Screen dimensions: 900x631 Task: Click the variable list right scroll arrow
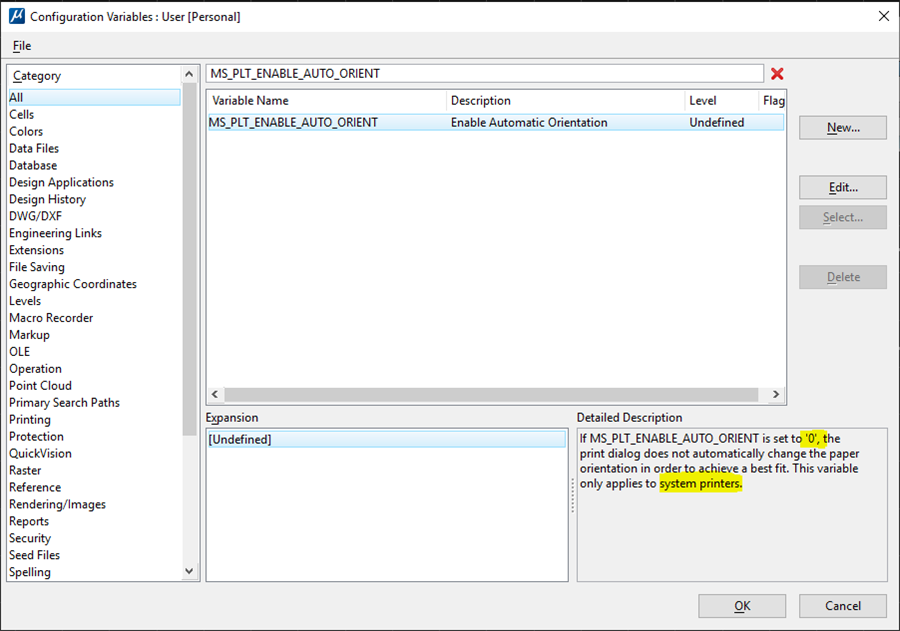click(775, 394)
